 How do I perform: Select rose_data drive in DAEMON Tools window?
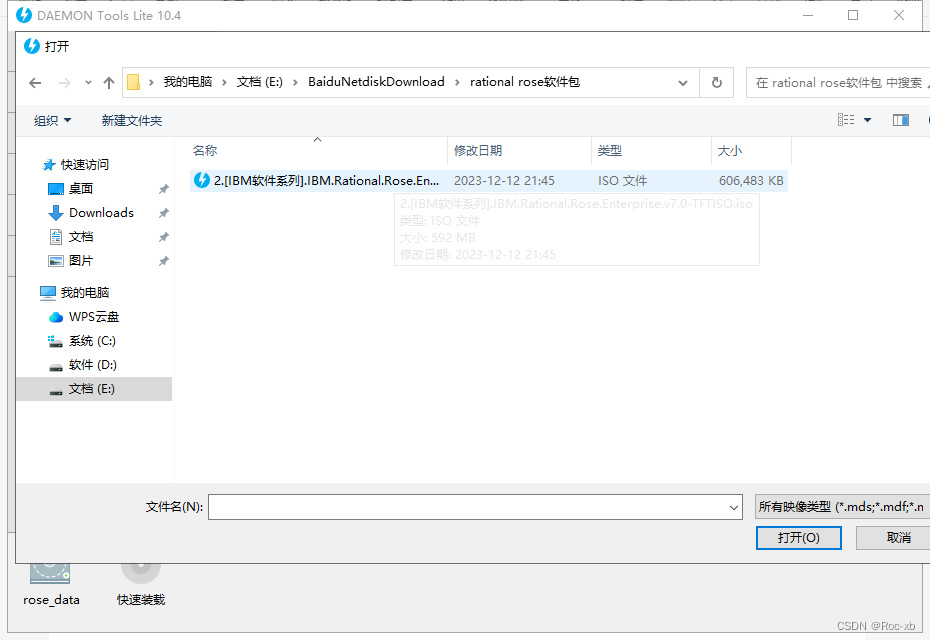51,584
